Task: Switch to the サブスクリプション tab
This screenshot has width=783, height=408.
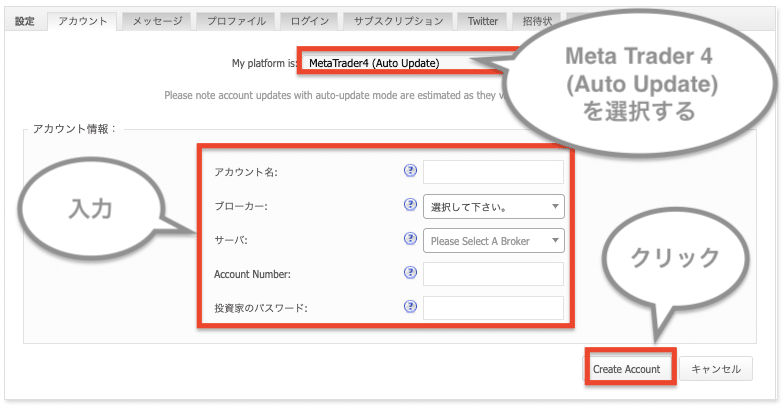Action: coord(398,21)
